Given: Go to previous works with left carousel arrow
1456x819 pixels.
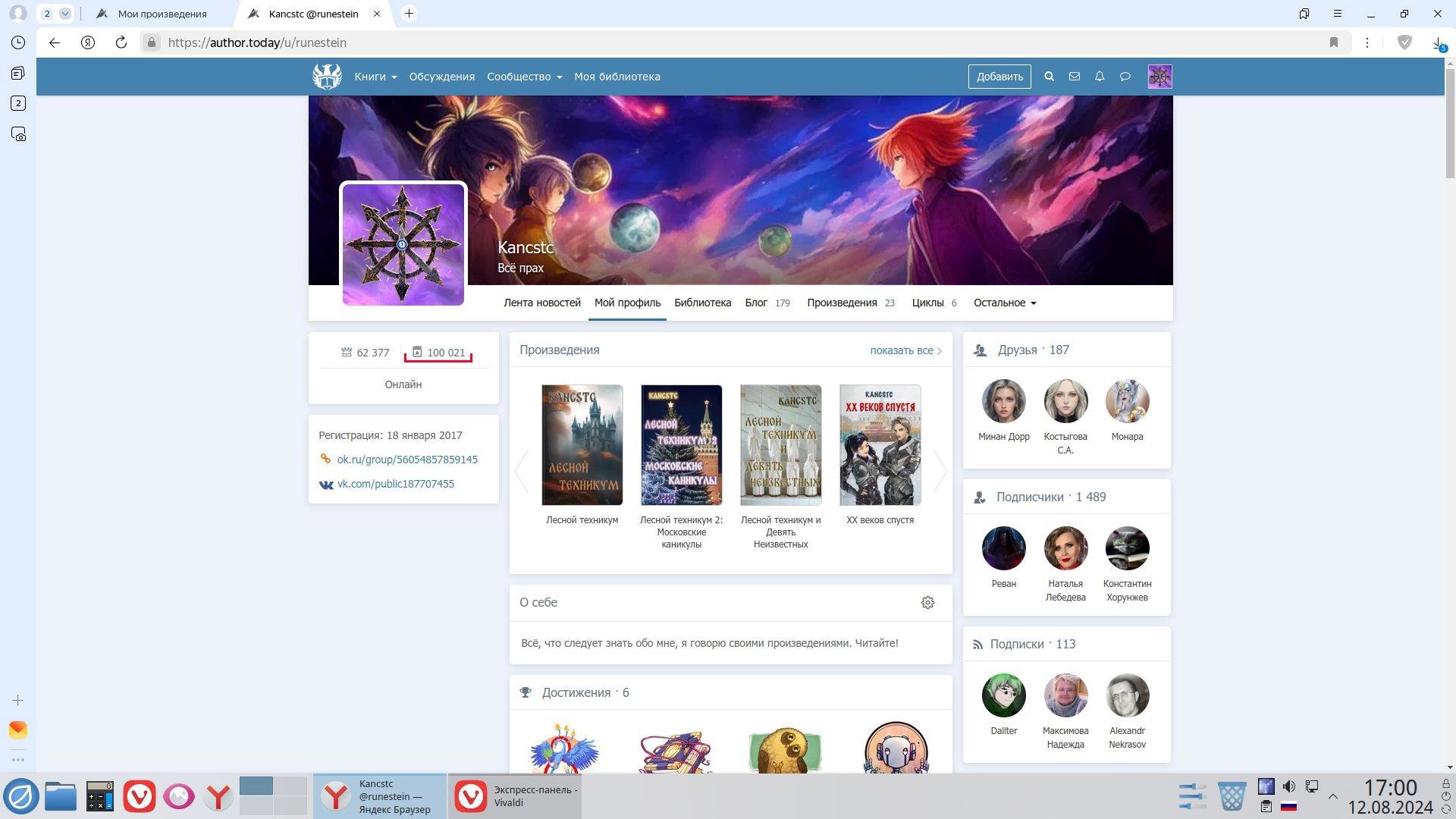Looking at the screenshot, I should (x=522, y=470).
